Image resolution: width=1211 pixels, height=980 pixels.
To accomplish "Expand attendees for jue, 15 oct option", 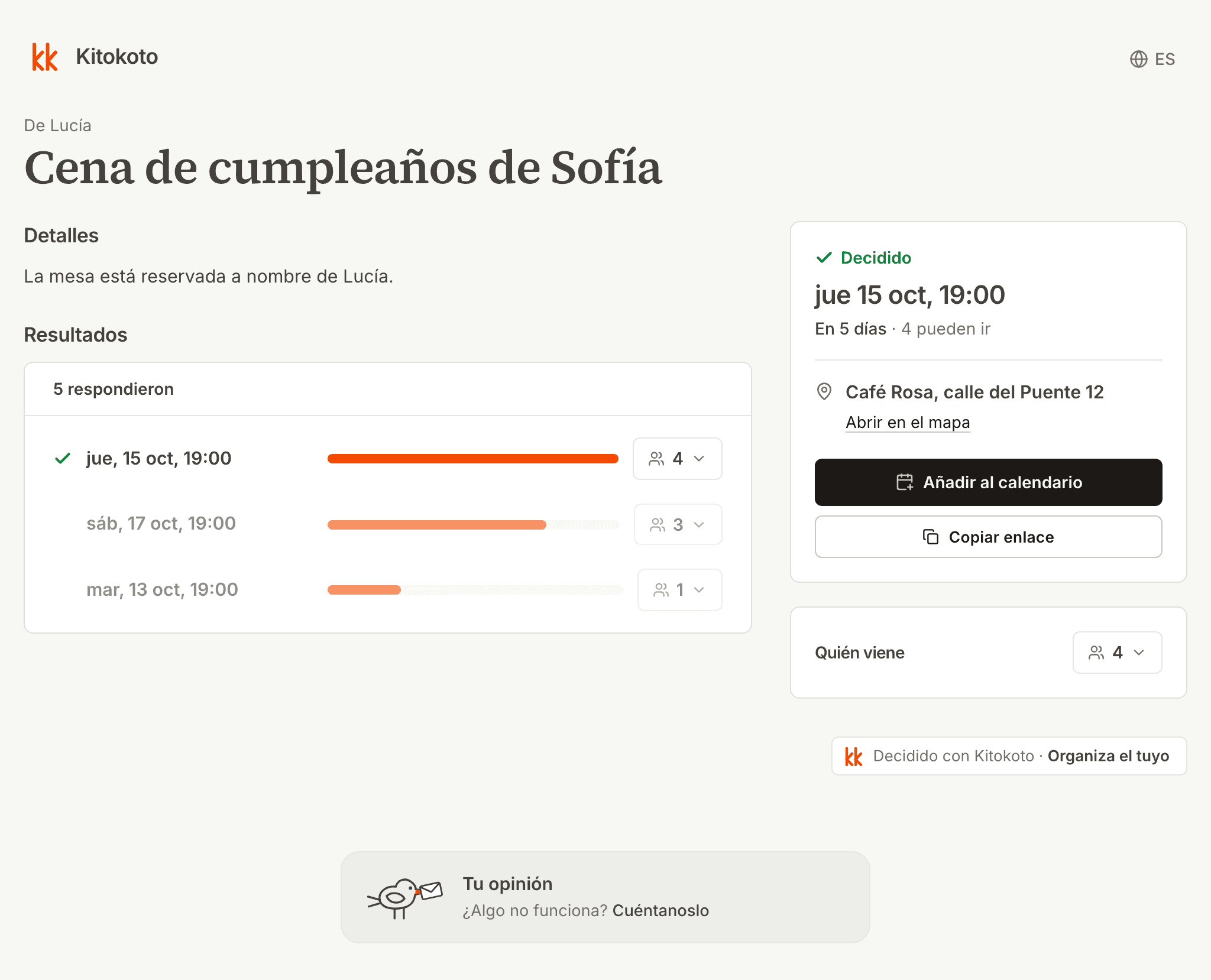I will [x=677, y=459].
